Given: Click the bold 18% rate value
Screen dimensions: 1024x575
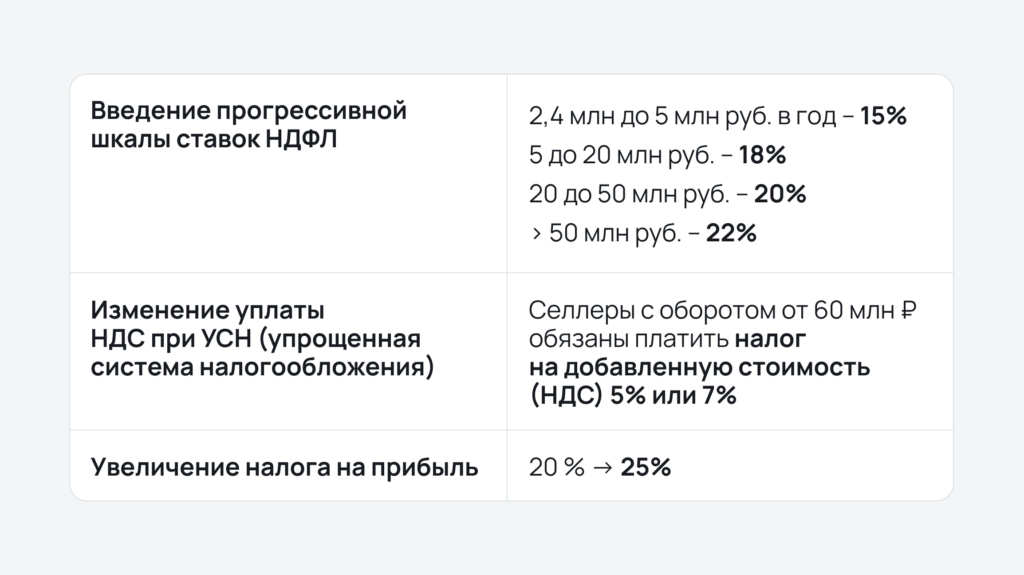Looking at the screenshot, I should click(x=761, y=155).
